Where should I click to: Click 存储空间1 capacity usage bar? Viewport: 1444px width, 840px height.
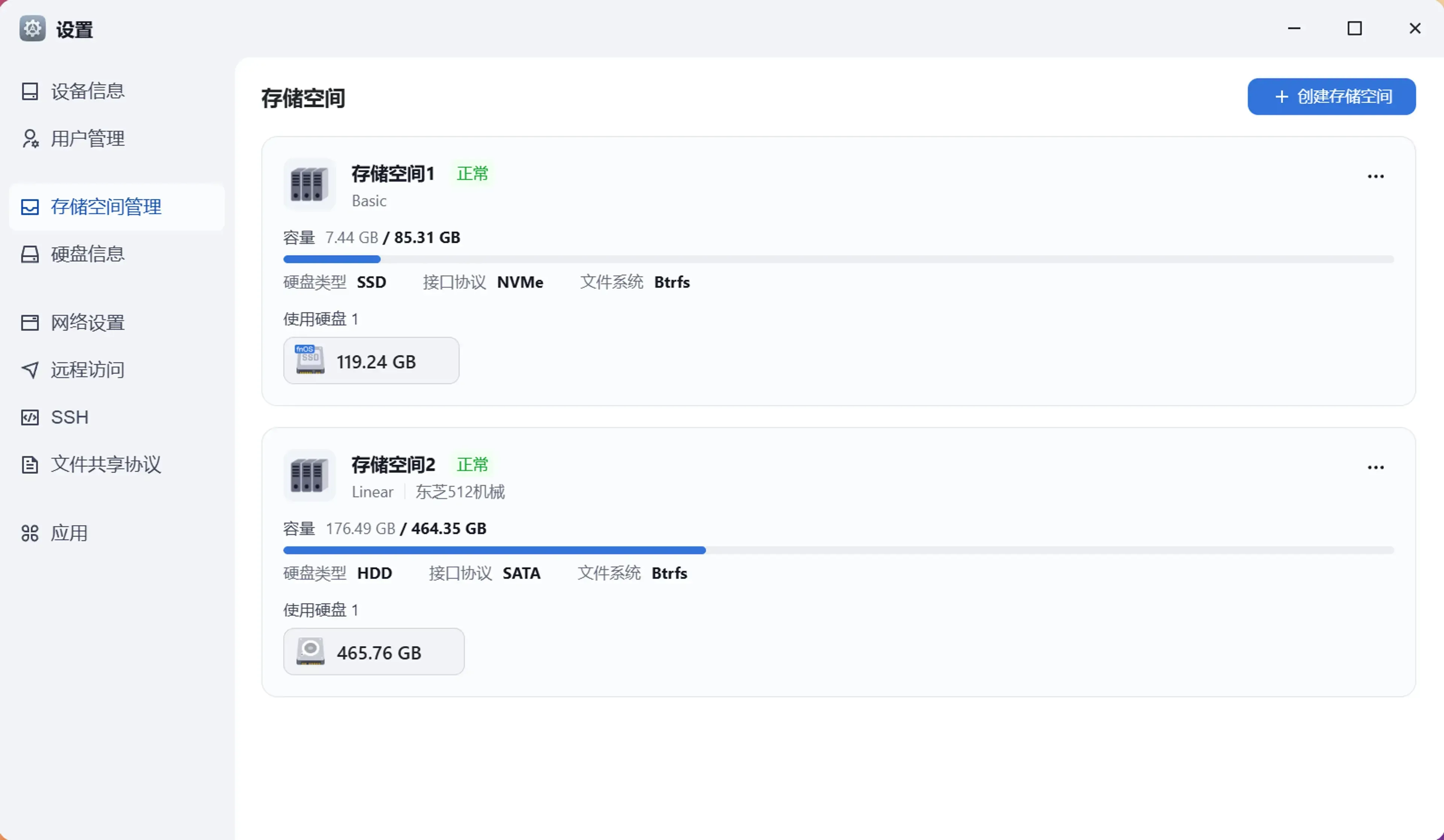pyautogui.click(x=838, y=259)
